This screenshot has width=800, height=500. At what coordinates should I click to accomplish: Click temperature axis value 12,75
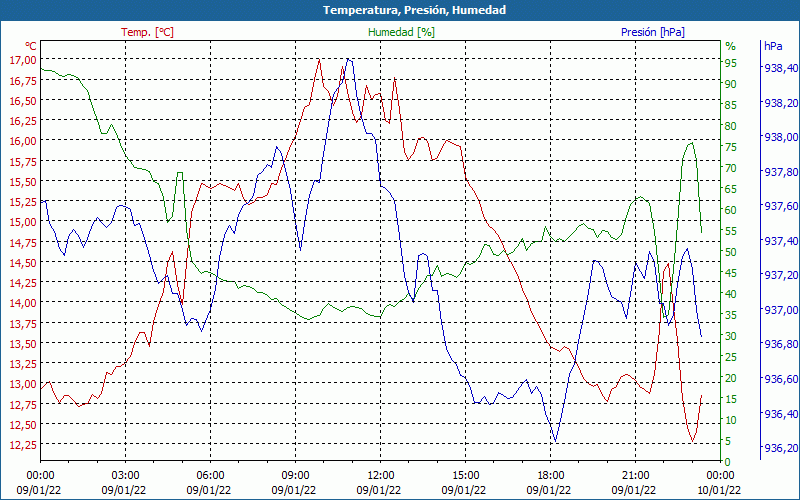click(x=23, y=405)
